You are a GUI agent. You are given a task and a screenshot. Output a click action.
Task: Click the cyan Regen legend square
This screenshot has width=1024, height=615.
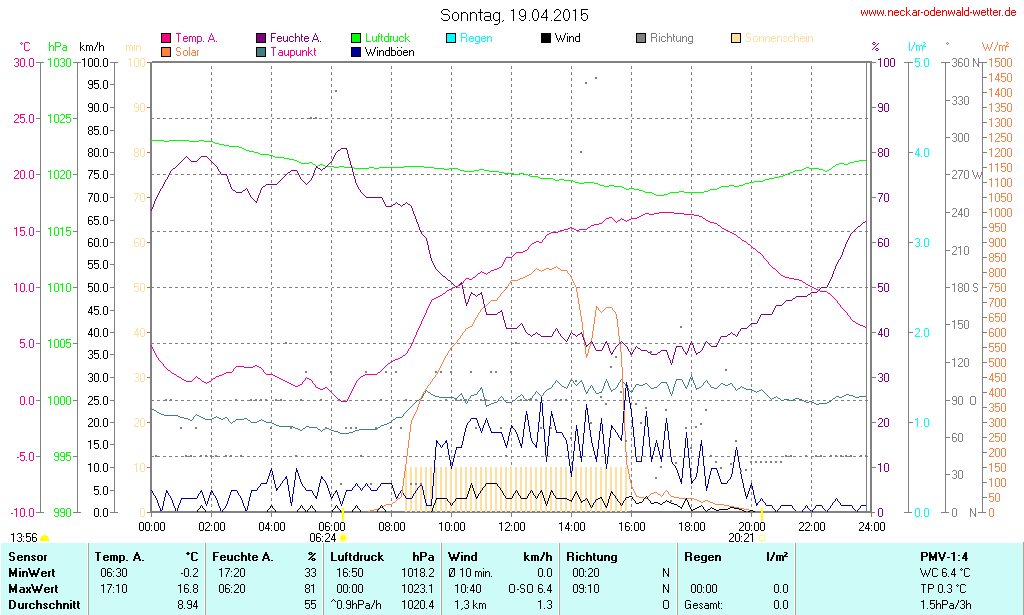(451, 38)
